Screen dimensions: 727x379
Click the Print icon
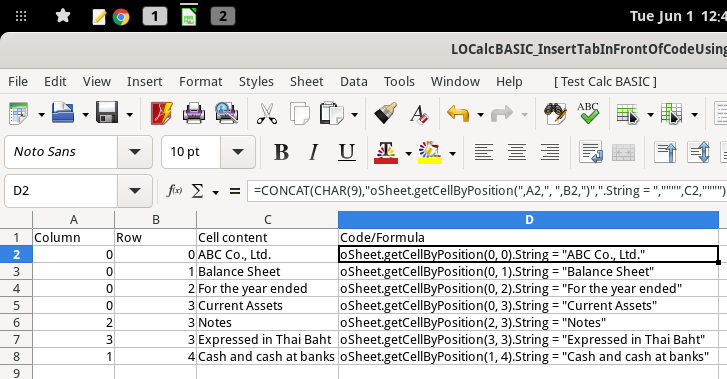tap(194, 113)
